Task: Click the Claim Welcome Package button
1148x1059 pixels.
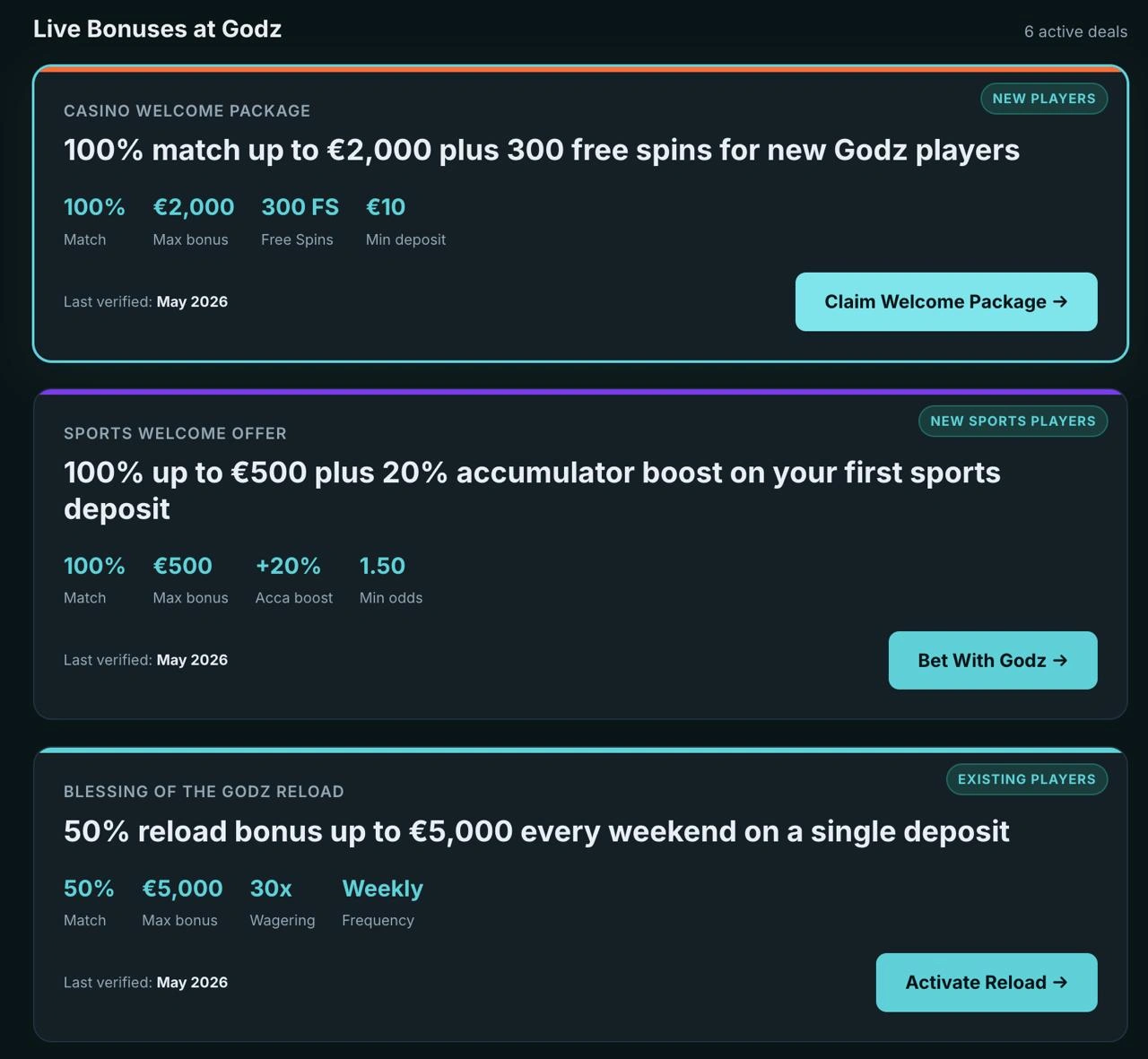Action: coord(946,301)
